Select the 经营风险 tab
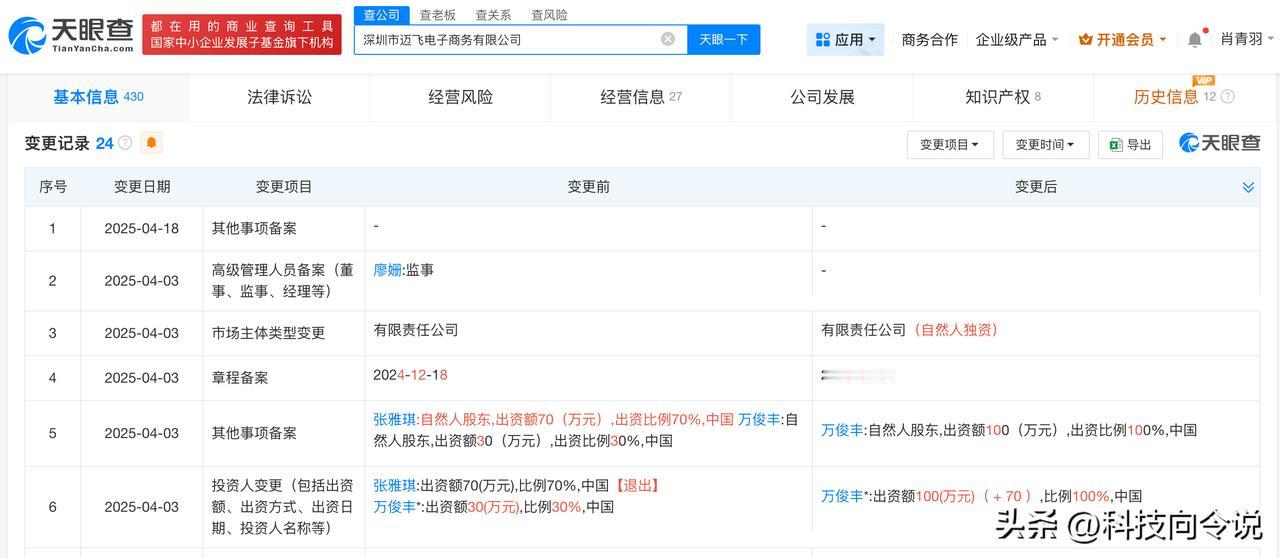The height and width of the screenshot is (558, 1280). click(x=460, y=97)
